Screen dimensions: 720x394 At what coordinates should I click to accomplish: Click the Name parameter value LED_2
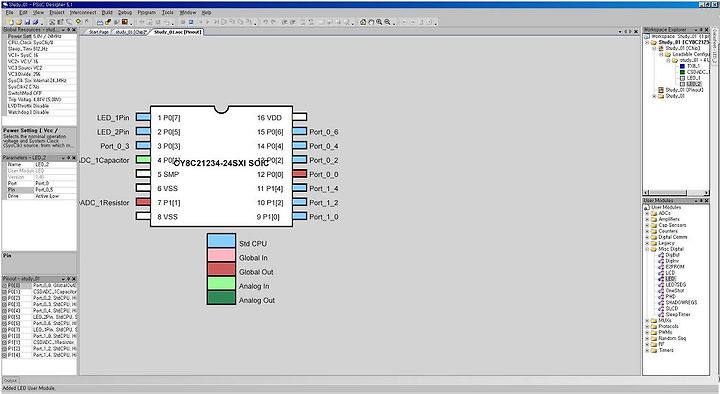(55, 164)
